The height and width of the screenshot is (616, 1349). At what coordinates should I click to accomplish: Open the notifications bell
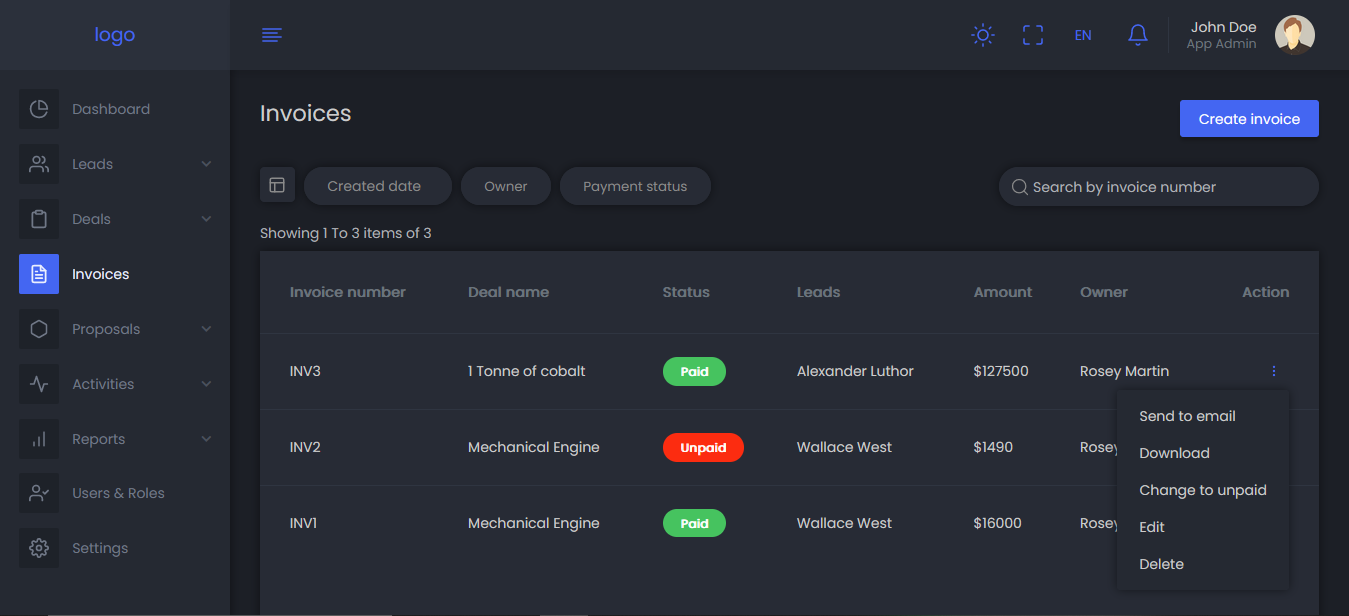pyautogui.click(x=1137, y=35)
